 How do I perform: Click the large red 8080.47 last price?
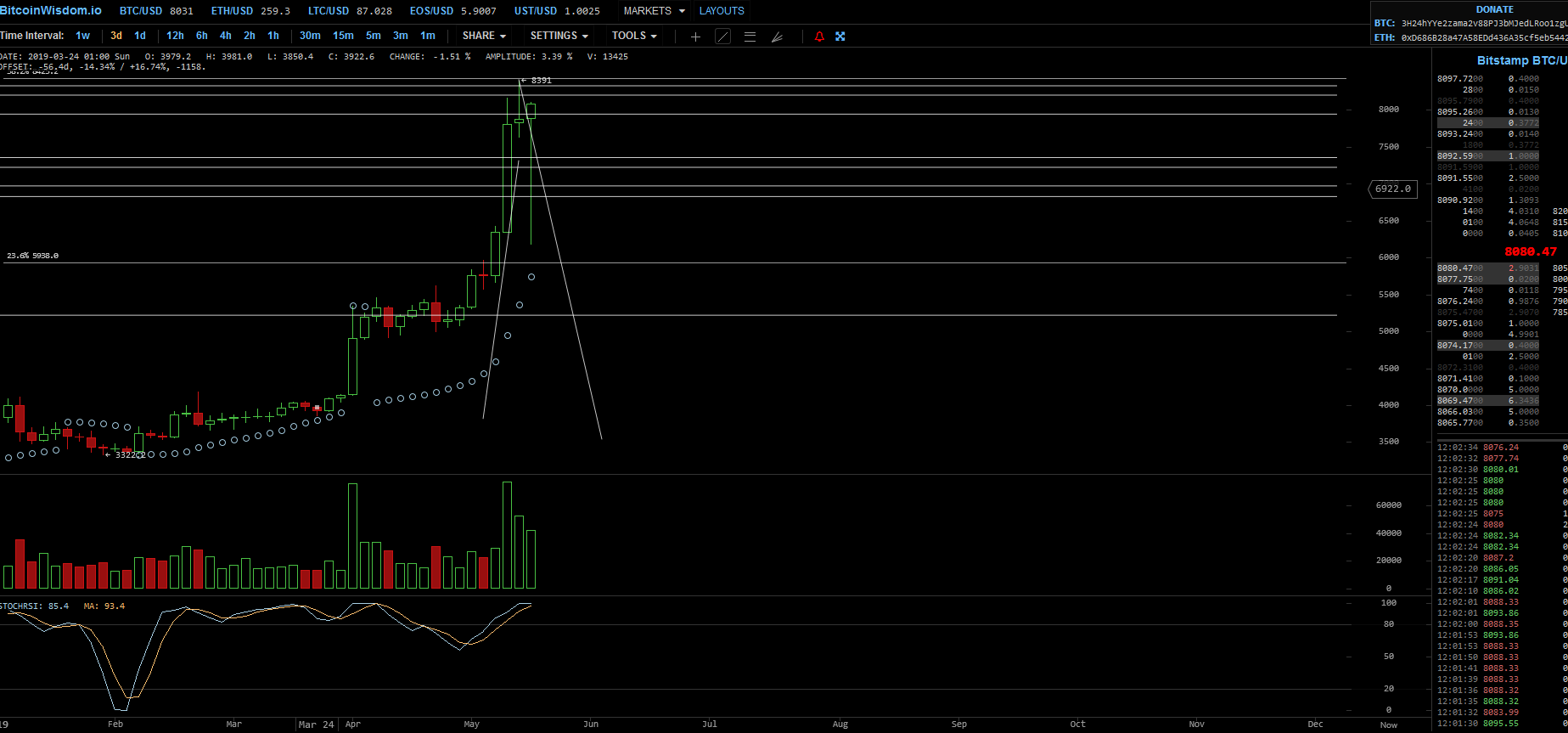(x=1531, y=251)
